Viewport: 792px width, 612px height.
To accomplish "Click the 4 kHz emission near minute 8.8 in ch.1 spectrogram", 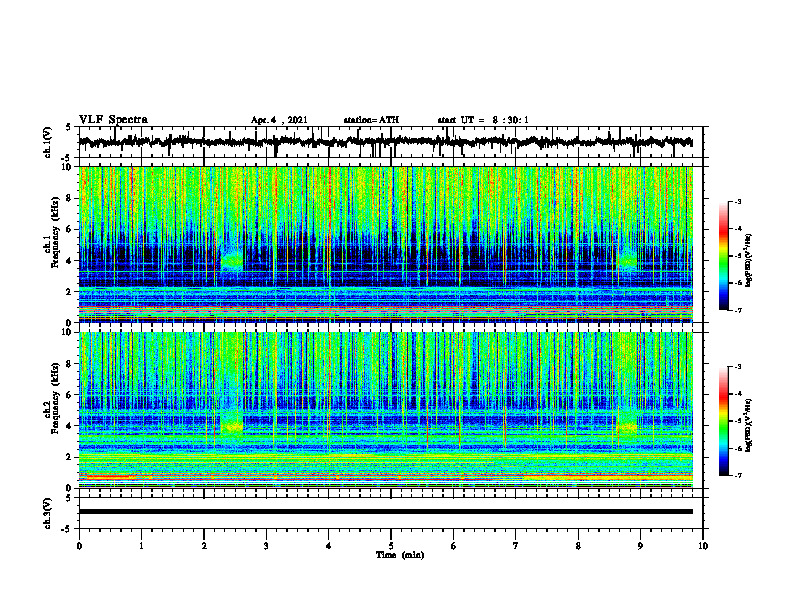I will click(x=628, y=261).
